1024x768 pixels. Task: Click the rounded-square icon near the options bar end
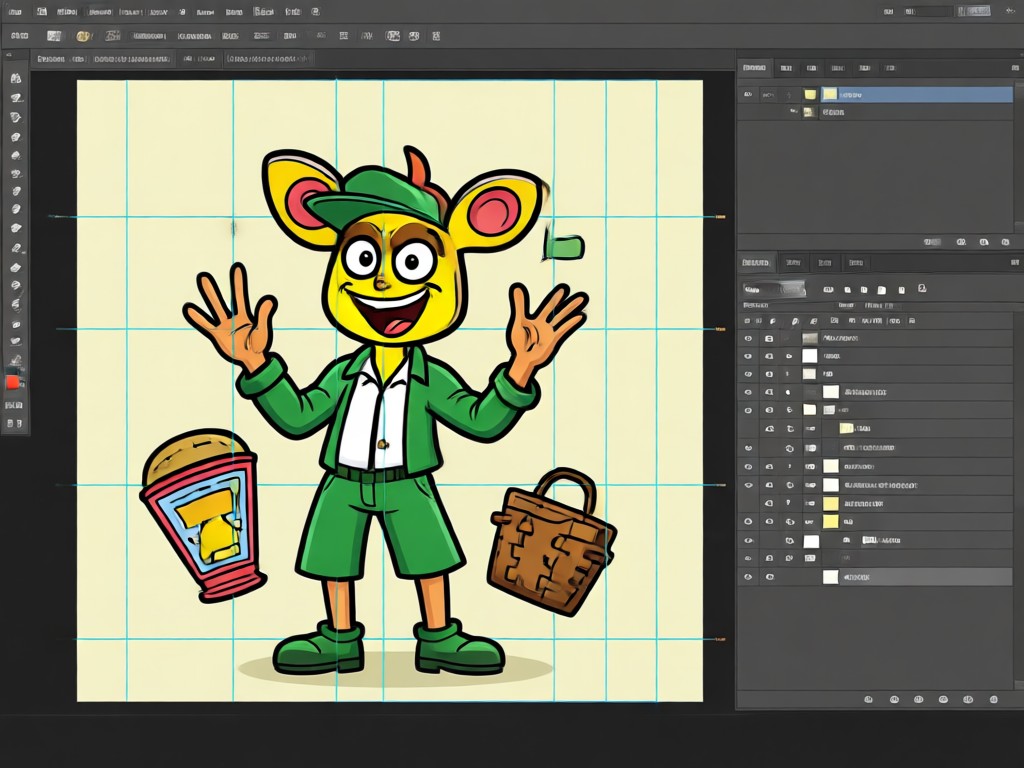tap(392, 36)
